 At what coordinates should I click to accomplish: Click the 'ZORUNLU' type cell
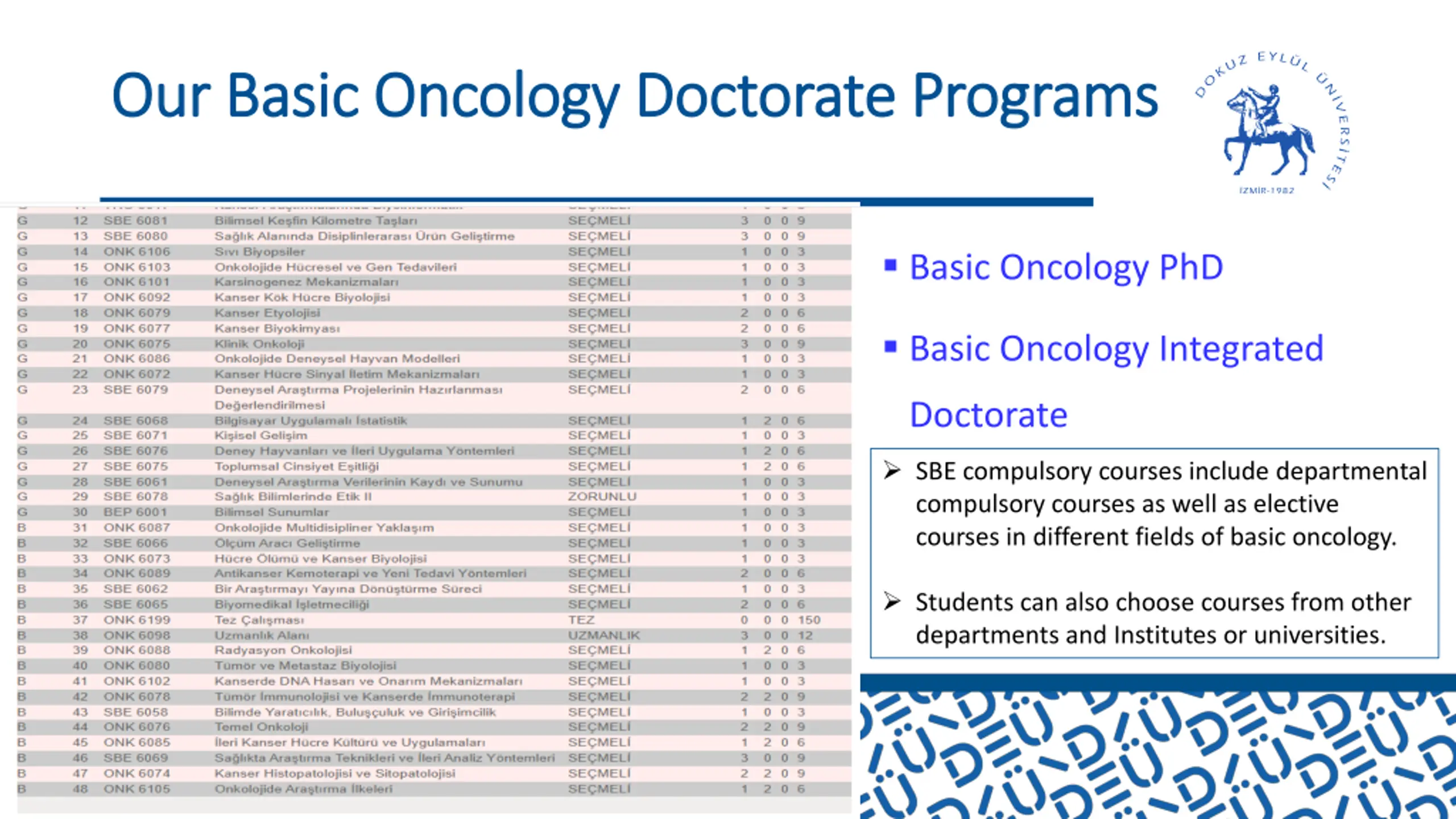coord(602,497)
